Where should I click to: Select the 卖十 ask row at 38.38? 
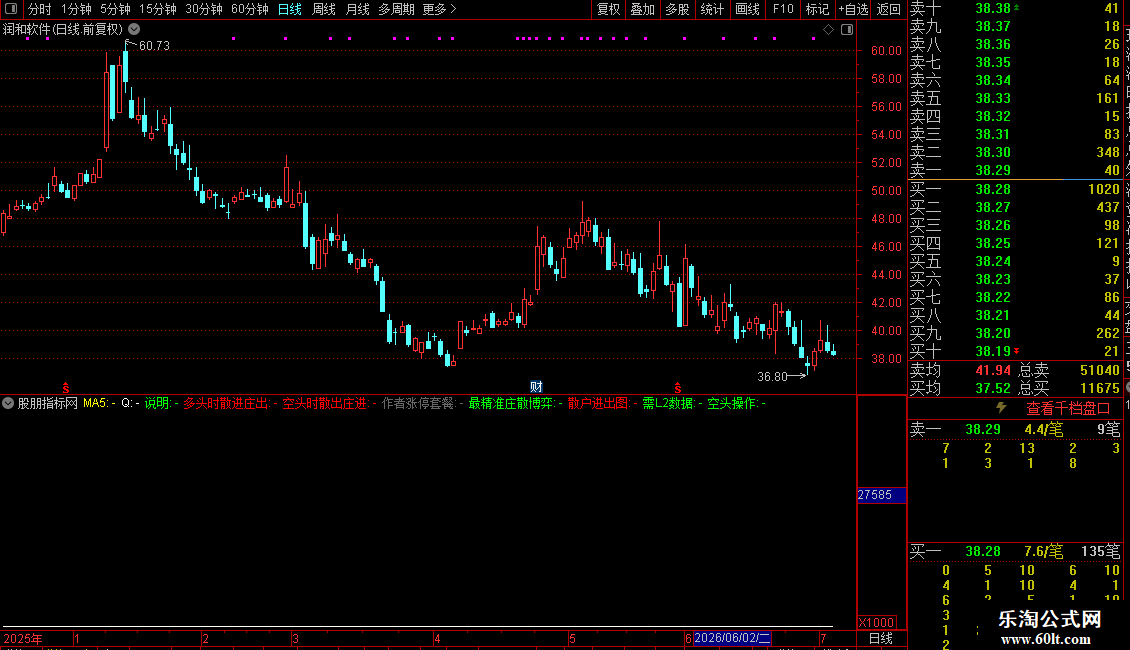tap(1015, 8)
